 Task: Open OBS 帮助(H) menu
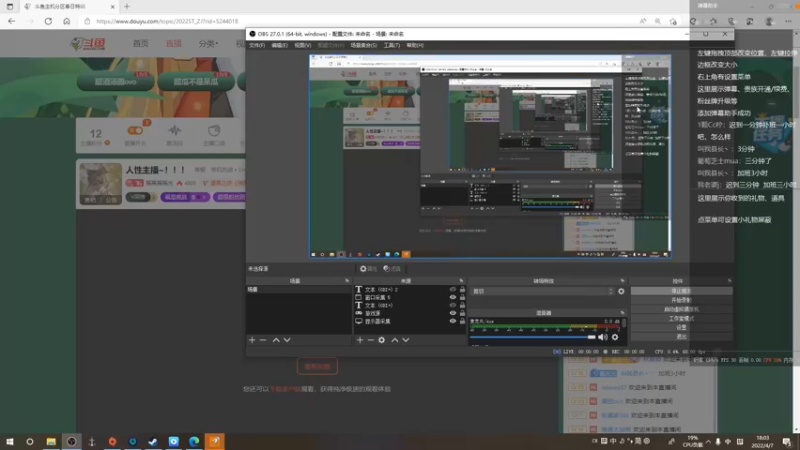(415, 45)
